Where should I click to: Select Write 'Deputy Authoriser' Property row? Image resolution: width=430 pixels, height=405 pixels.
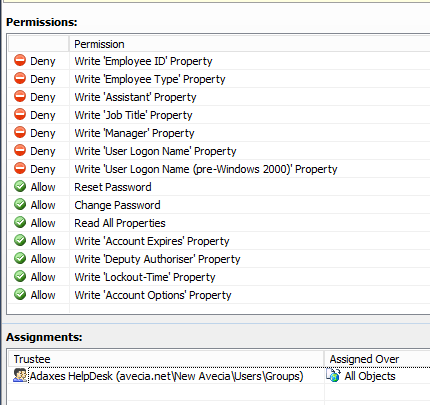219,259
